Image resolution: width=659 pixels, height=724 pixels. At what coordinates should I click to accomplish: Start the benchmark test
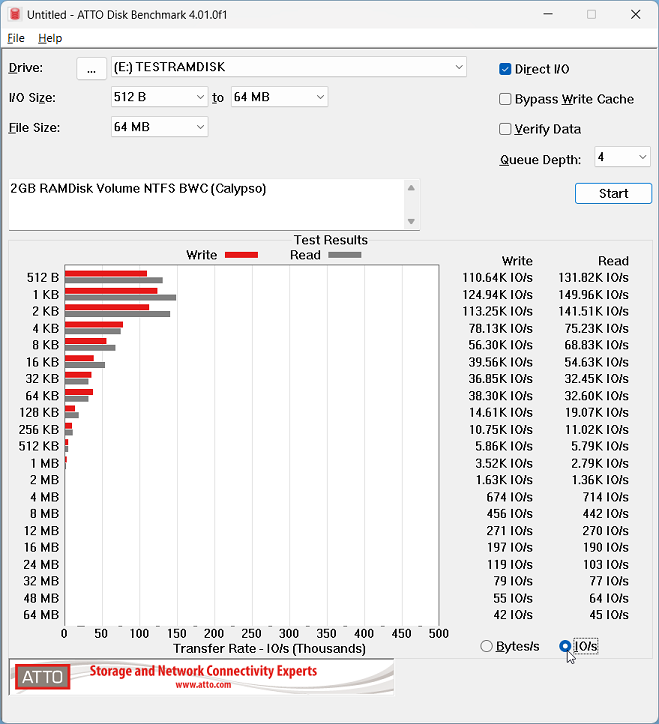click(x=613, y=193)
